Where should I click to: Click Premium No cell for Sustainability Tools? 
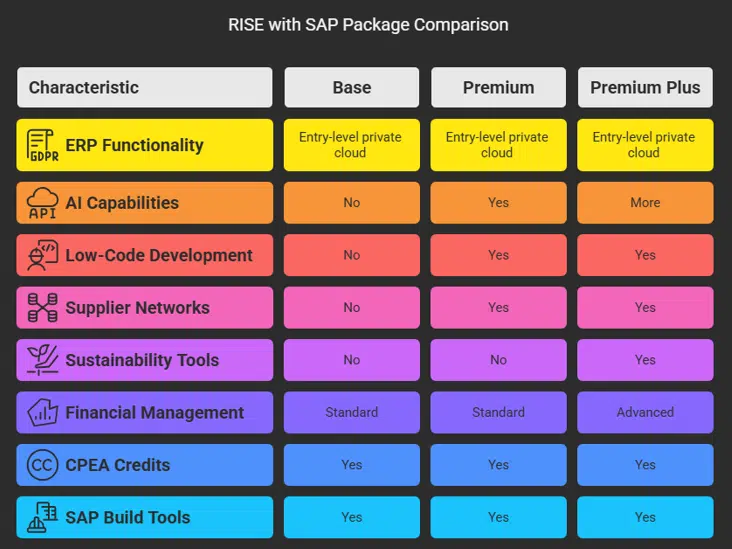(499, 360)
